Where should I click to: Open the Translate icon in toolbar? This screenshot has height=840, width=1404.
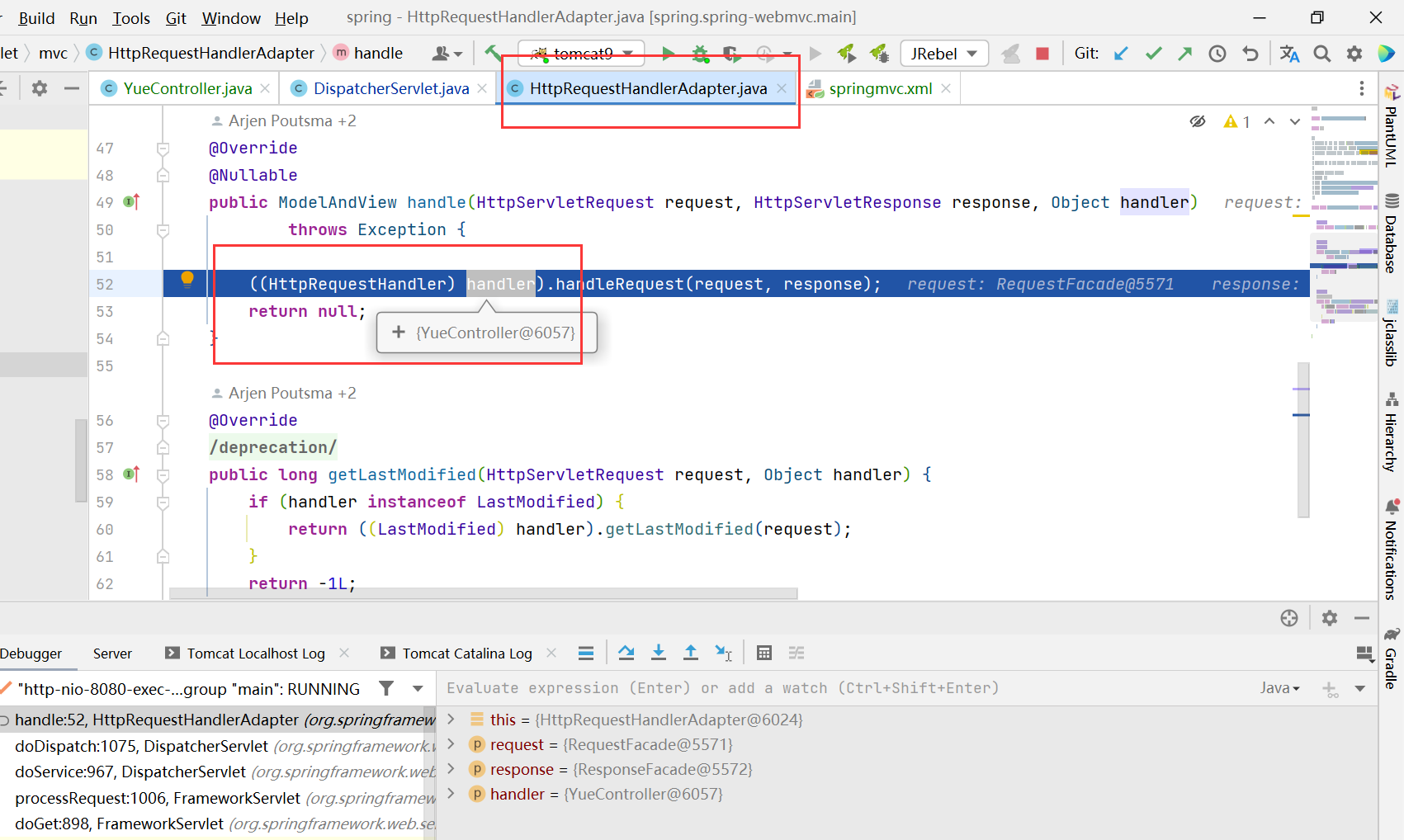tap(1289, 54)
